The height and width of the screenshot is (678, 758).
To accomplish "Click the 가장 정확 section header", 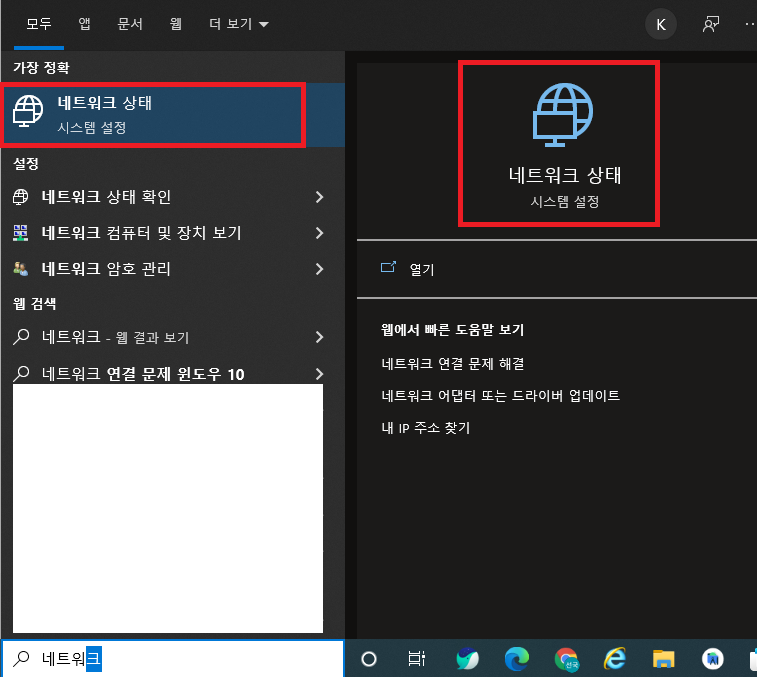I will coord(41,67).
